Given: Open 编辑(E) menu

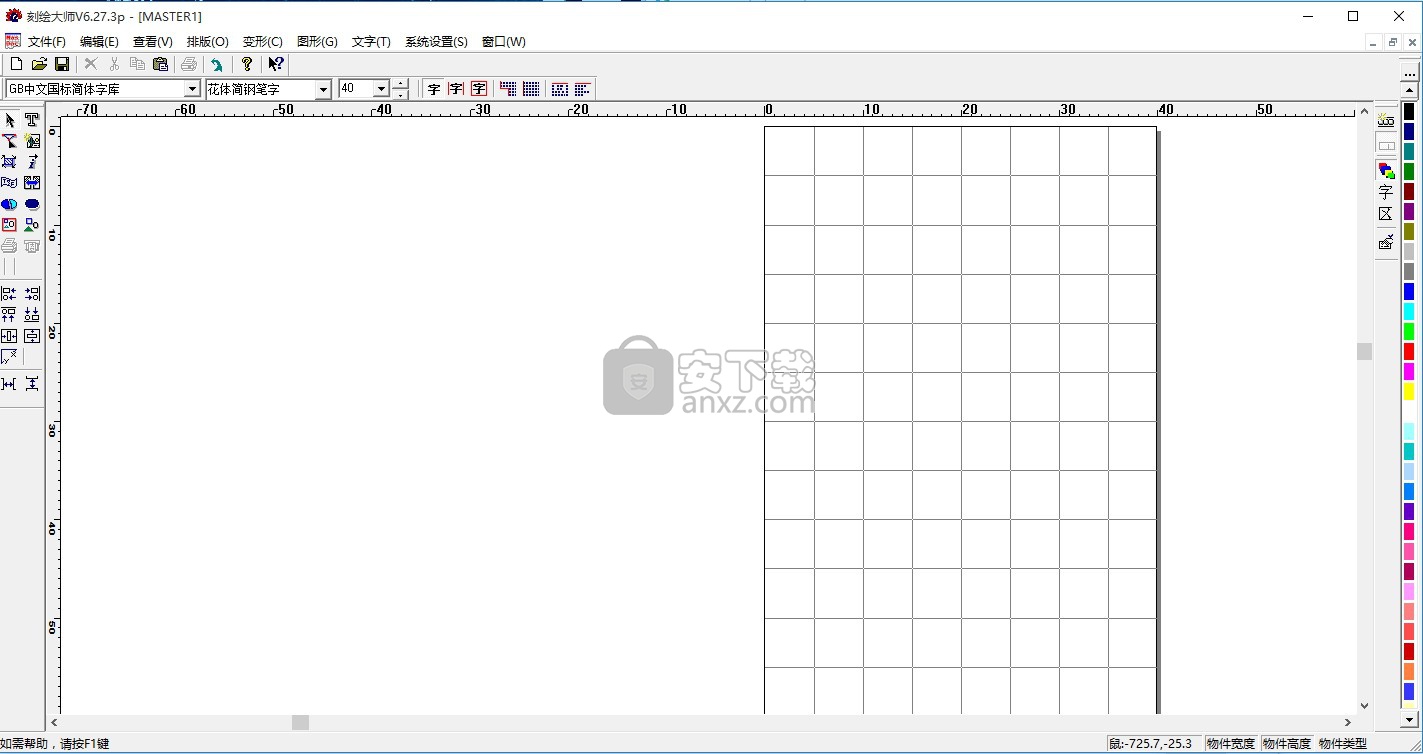Looking at the screenshot, I should tap(99, 42).
